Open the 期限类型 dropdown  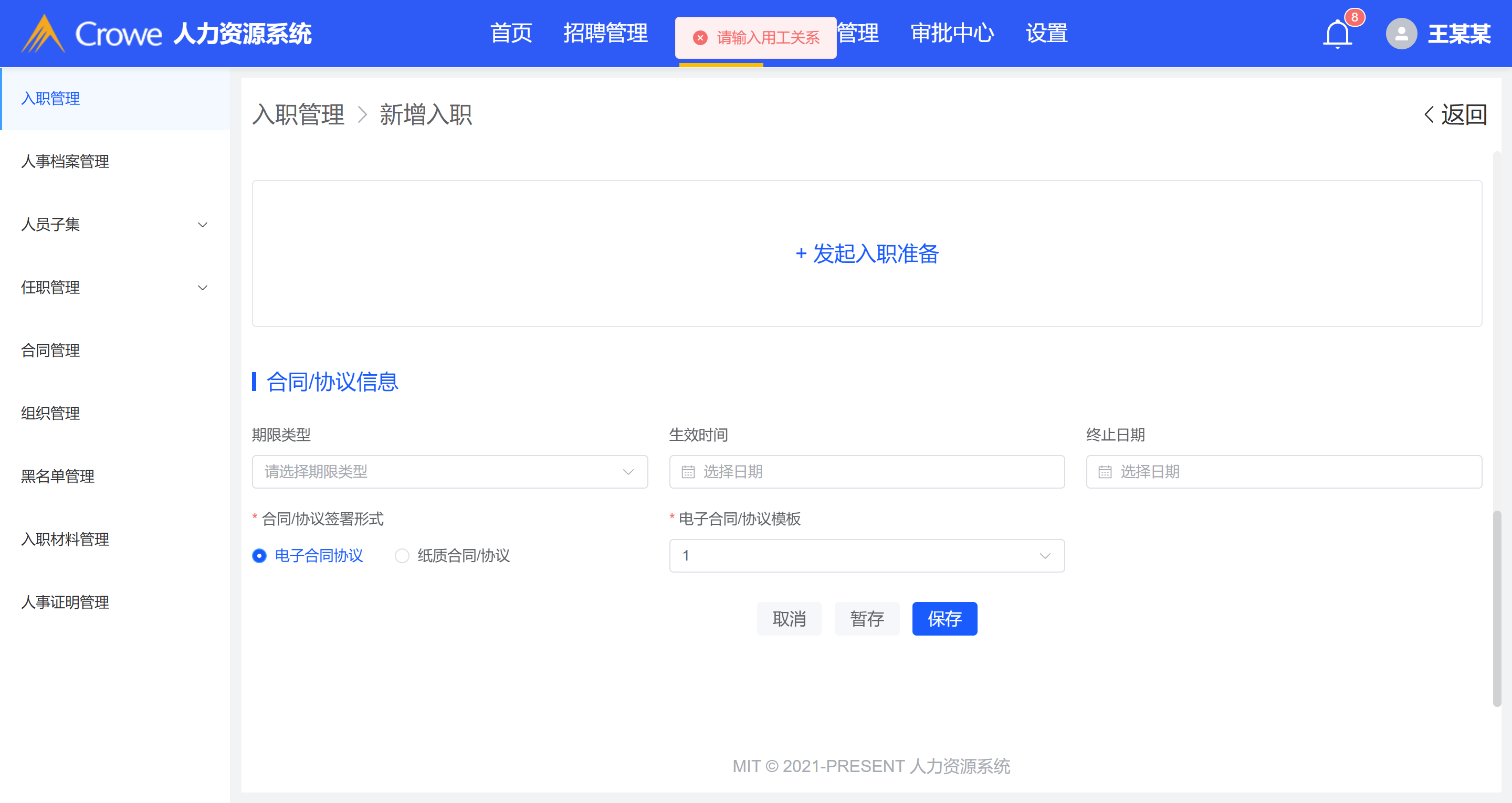[x=449, y=472]
